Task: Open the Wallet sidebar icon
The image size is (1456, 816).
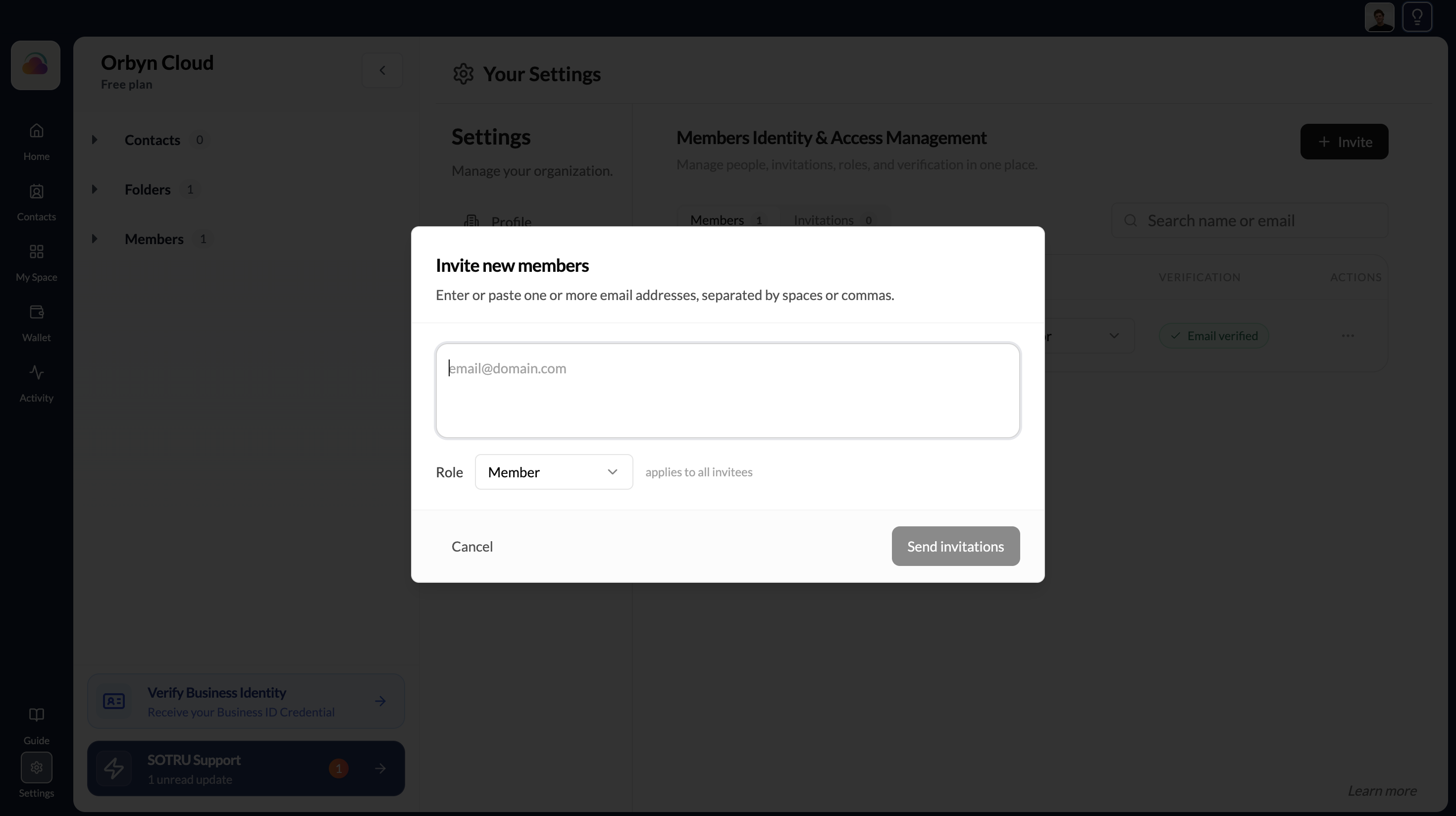Action: pos(36,312)
